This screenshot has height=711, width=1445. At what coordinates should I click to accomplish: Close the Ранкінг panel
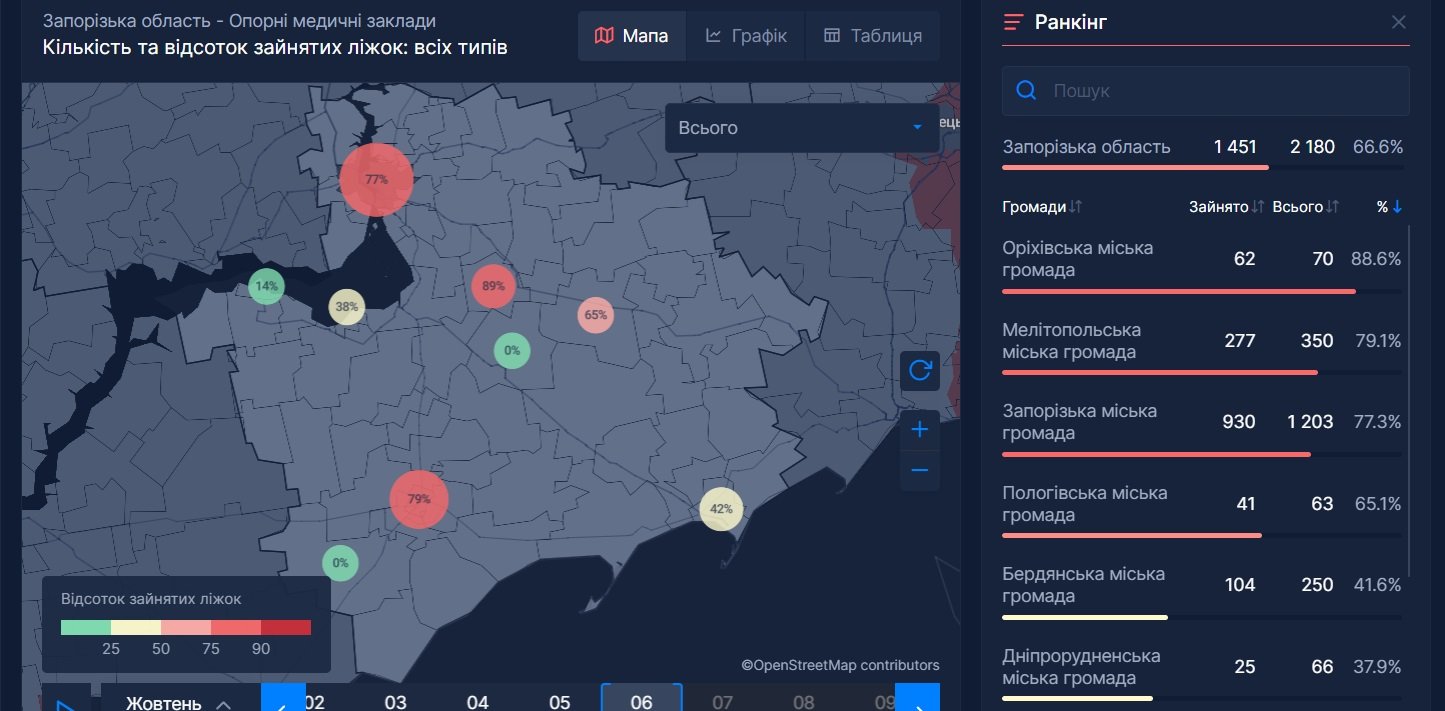pyautogui.click(x=1398, y=22)
